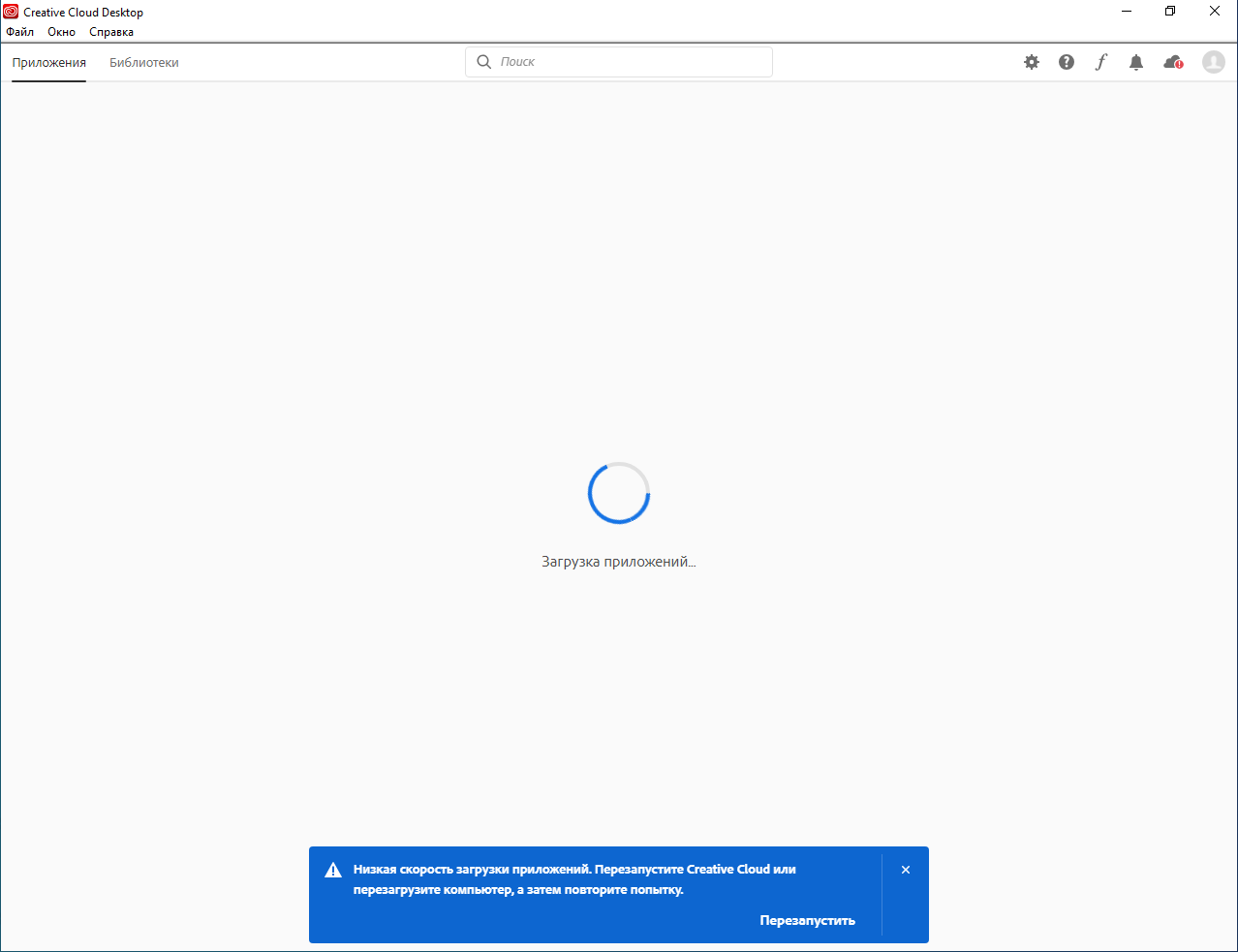Click the help question mark icon

(1067, 62)
